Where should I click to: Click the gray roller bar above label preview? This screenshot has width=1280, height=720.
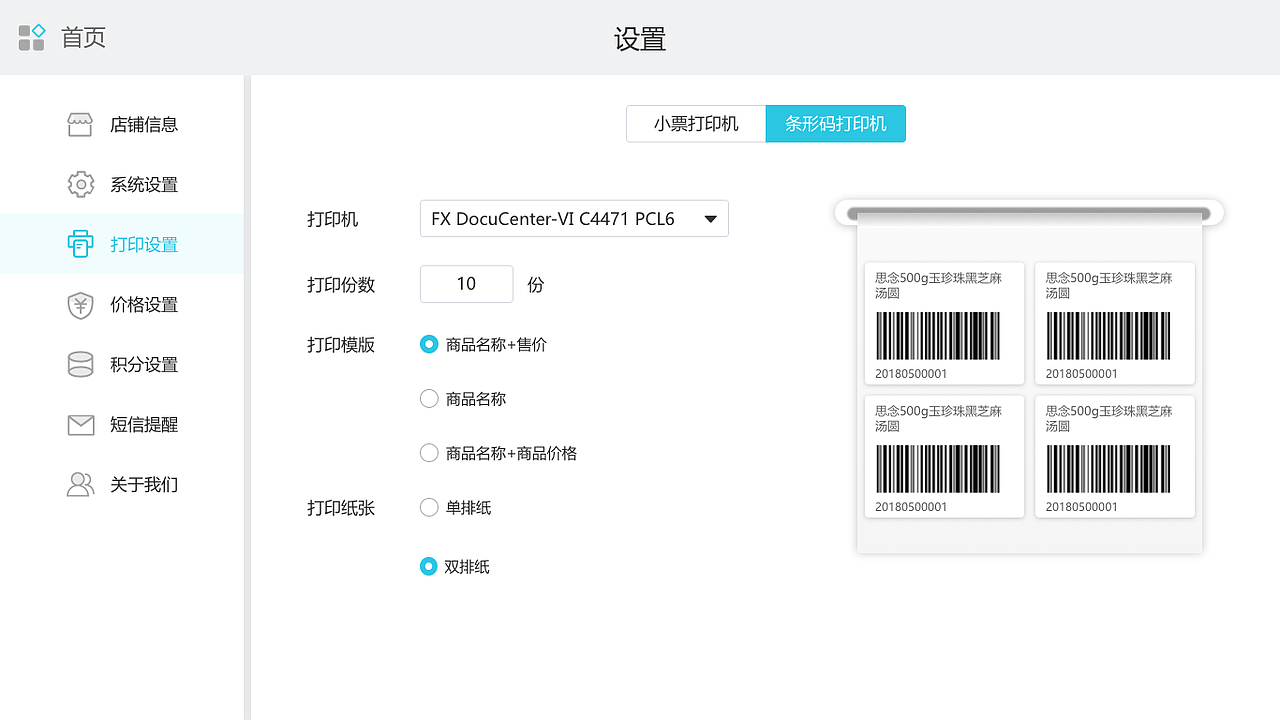1029,211
